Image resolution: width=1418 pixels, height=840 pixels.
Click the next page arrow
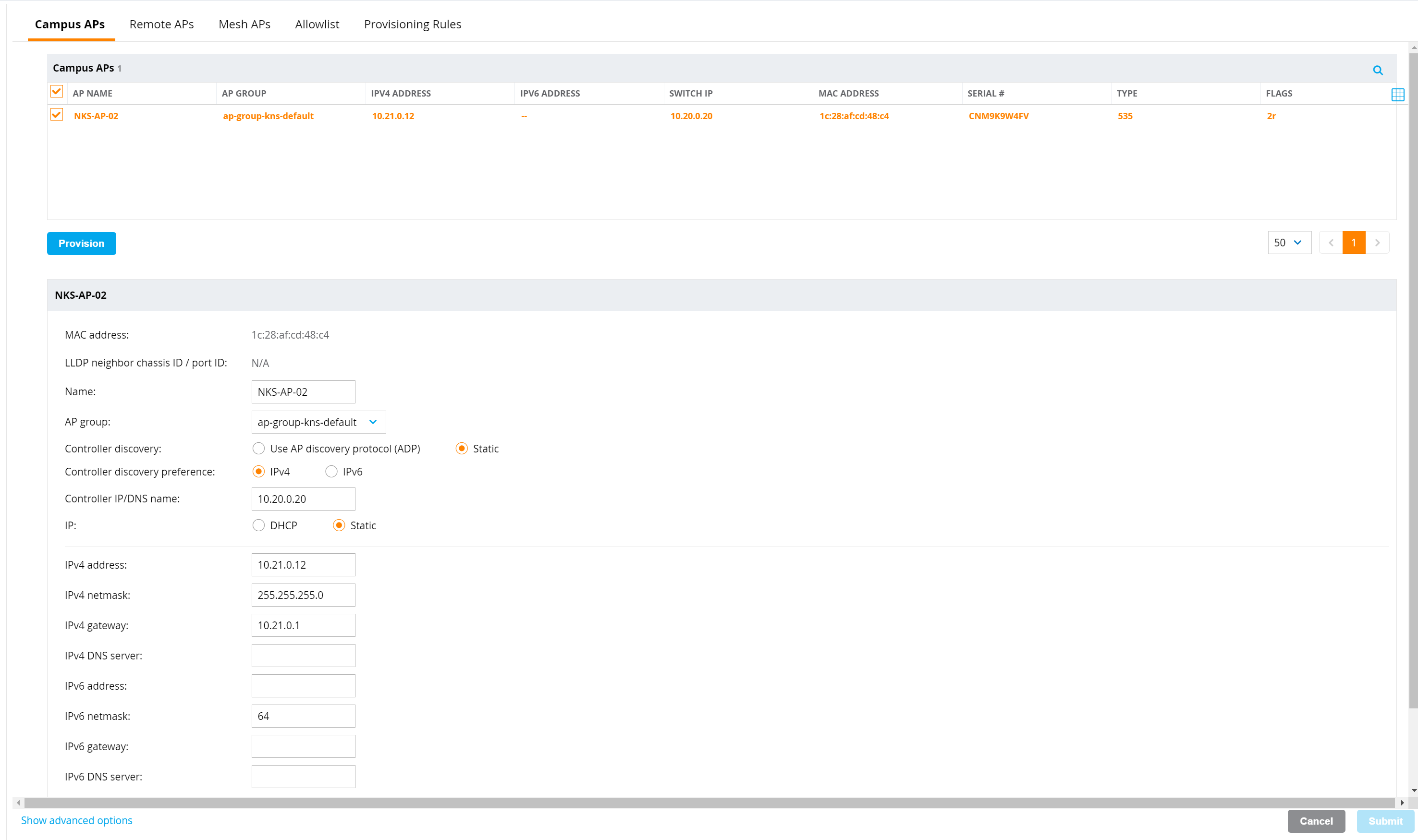pyautogui.click(x=1377, y=242)
